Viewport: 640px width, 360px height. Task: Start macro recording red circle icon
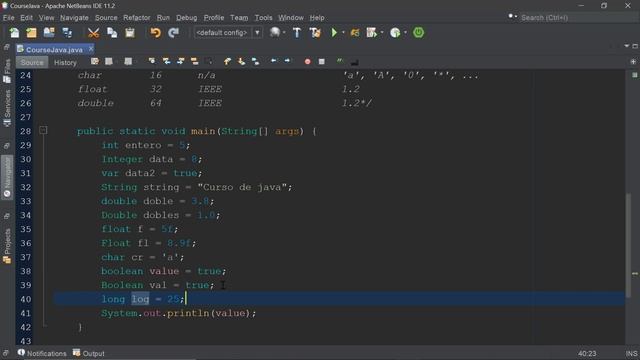point(307,61)
